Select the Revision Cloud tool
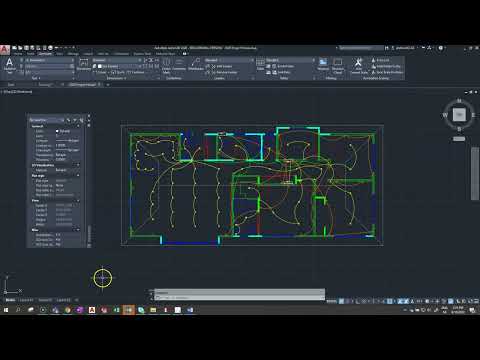Screen dimensions: 480x360 pos(338,66)
